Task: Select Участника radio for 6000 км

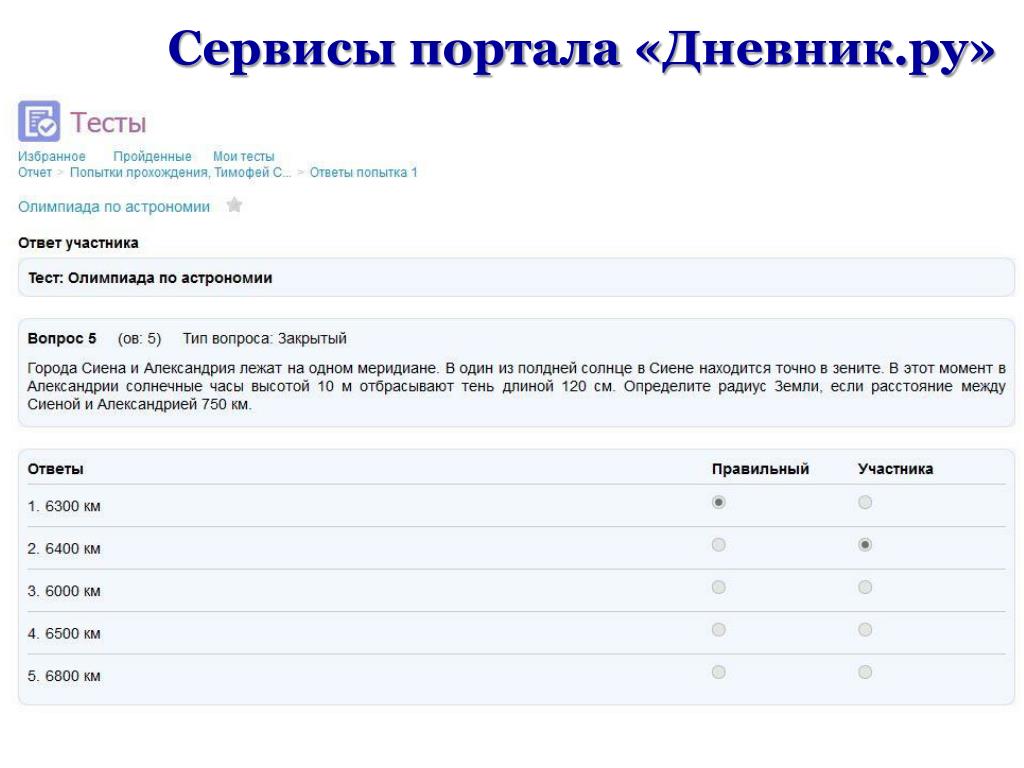Action: [865, 587]
